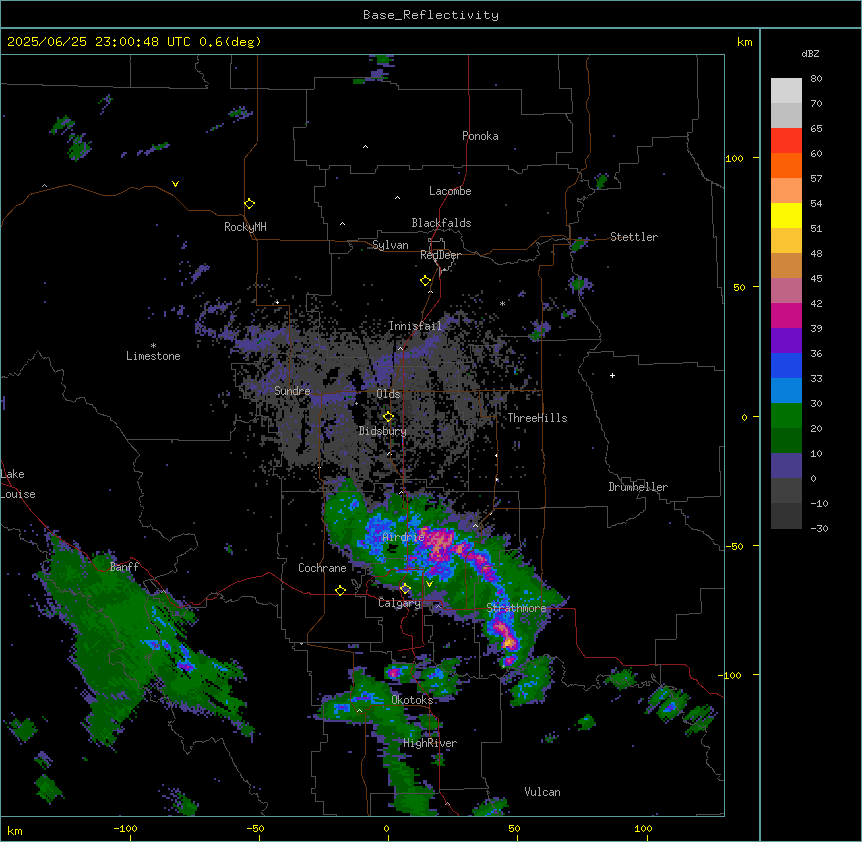Image resolution: width=862 pixels, height=842 pixels.
Task: Select the magenta 39-42 dBZ legend swatch
Action: (x=786, y=316)
